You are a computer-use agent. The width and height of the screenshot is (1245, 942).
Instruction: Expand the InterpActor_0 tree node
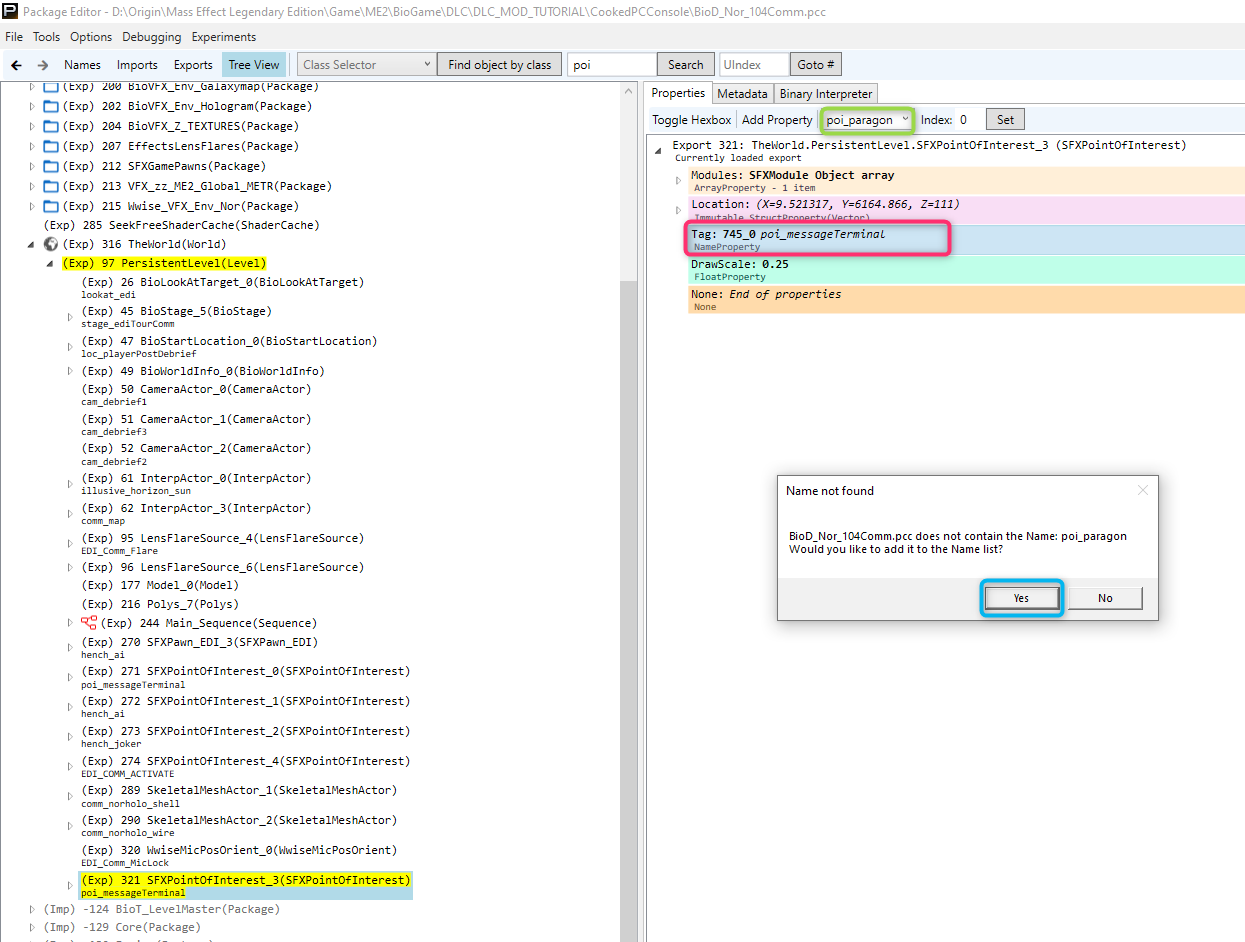tap(70, 483)
